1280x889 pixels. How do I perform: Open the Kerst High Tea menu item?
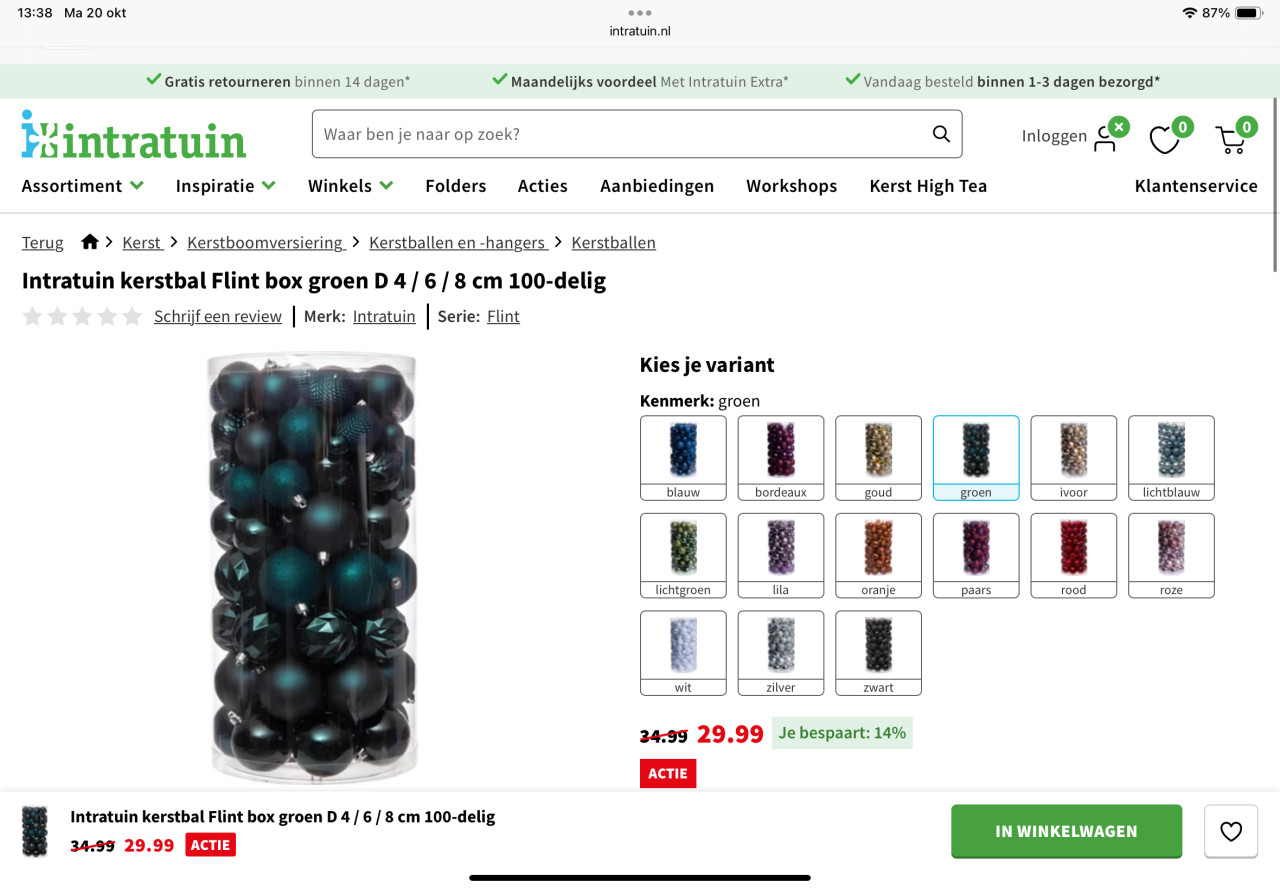[928, 186]
